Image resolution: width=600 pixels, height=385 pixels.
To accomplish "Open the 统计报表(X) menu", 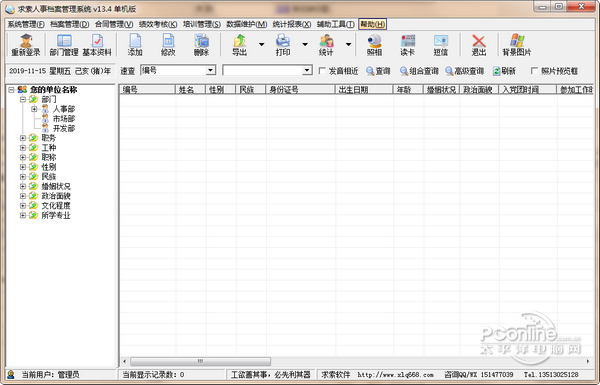I will click(292, 24).
